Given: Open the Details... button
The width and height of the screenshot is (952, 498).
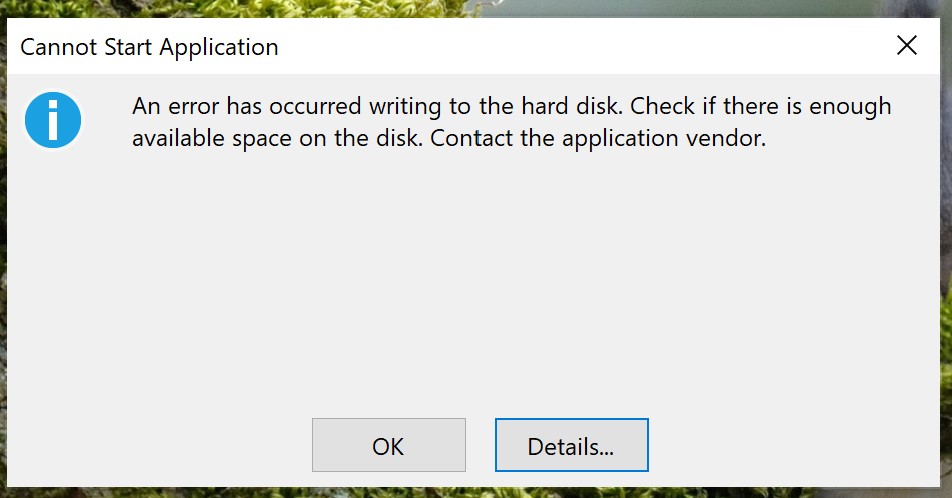Looking at the screenshot, I should coord(571,445).
